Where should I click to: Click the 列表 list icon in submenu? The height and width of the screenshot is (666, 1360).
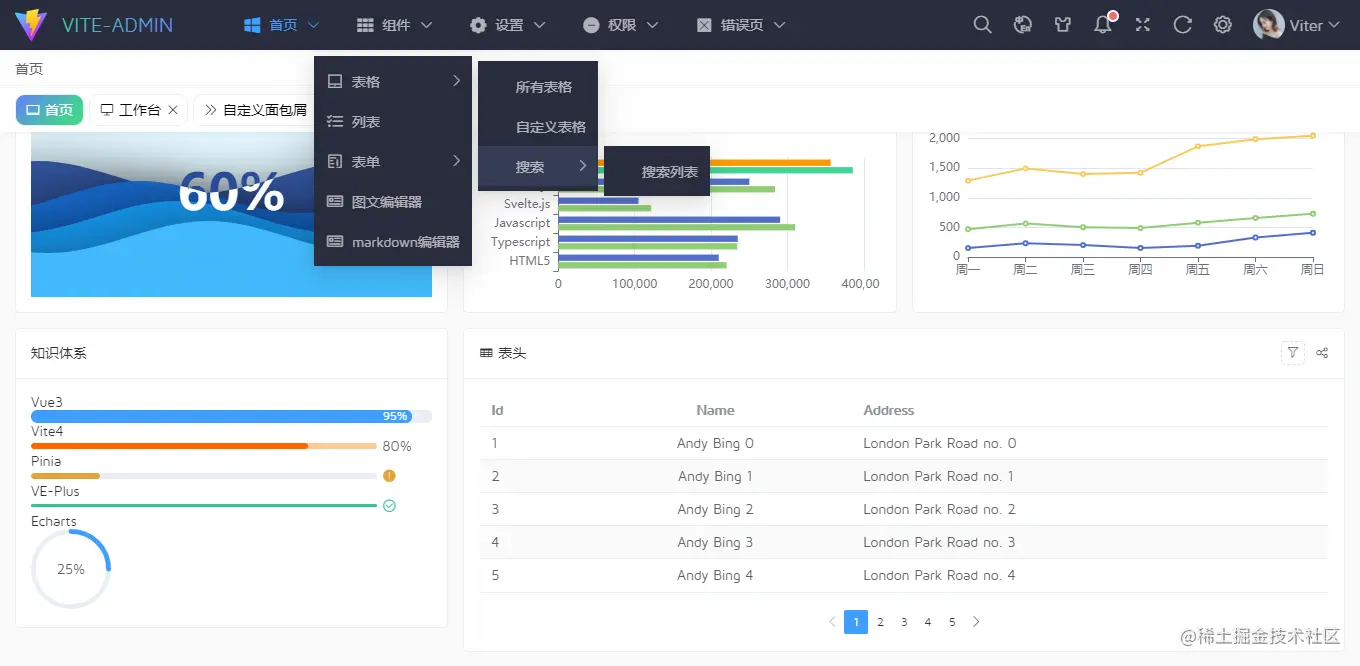click(x=335, y=122)
